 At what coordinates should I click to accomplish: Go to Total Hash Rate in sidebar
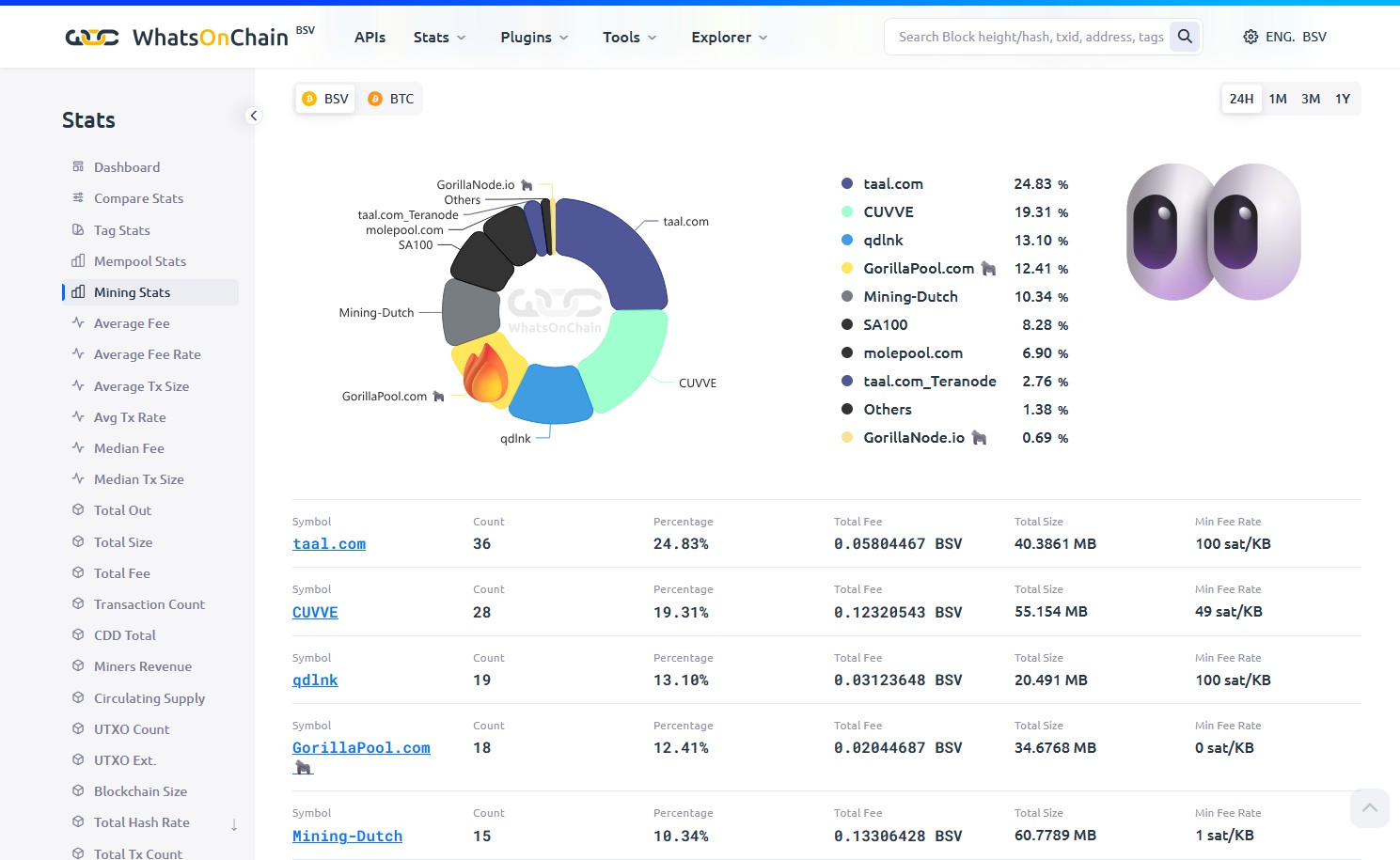pyautogui.click(x=141, y=822)
